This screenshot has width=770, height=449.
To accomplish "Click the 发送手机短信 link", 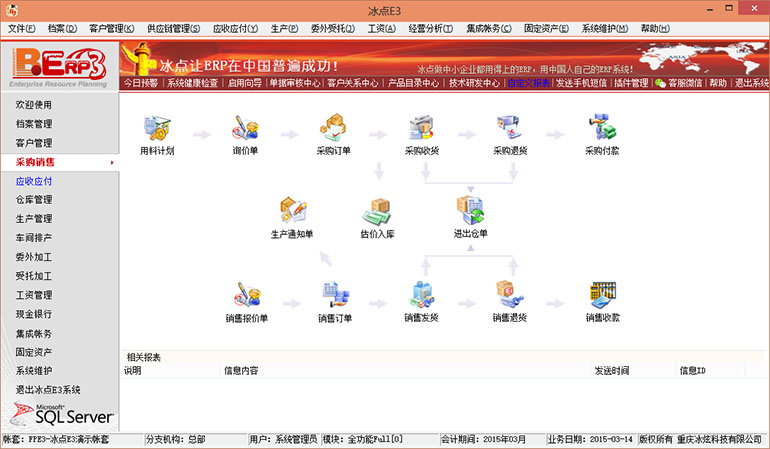I will pos(581,83).
